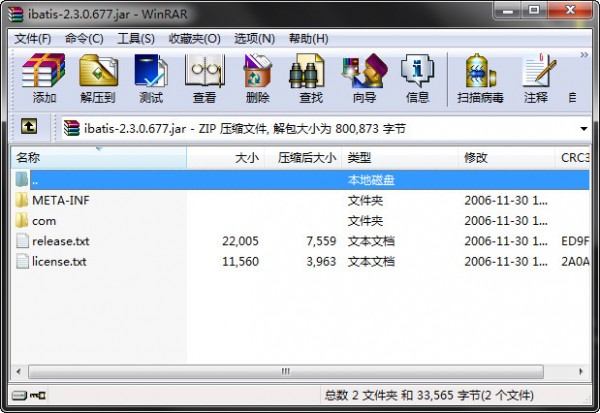600x413 pixels.
Task: Sort by Size (大小) column header
Action: point(226,158)
